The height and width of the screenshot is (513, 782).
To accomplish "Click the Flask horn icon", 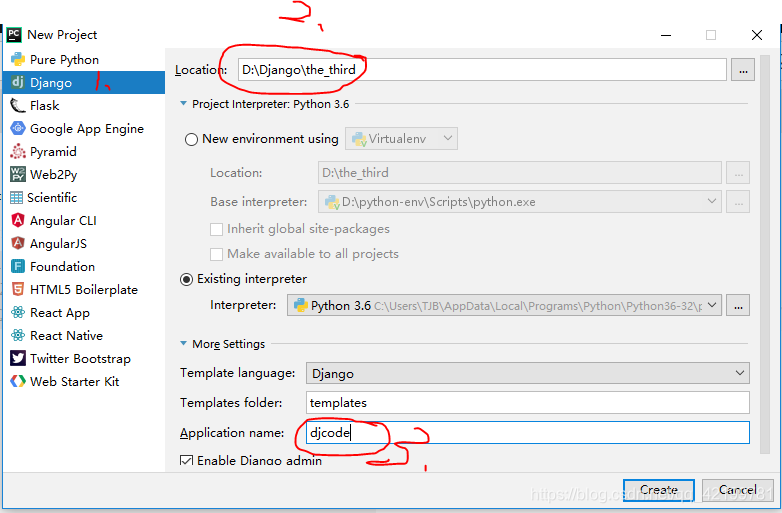I will (x=18, y=105).
